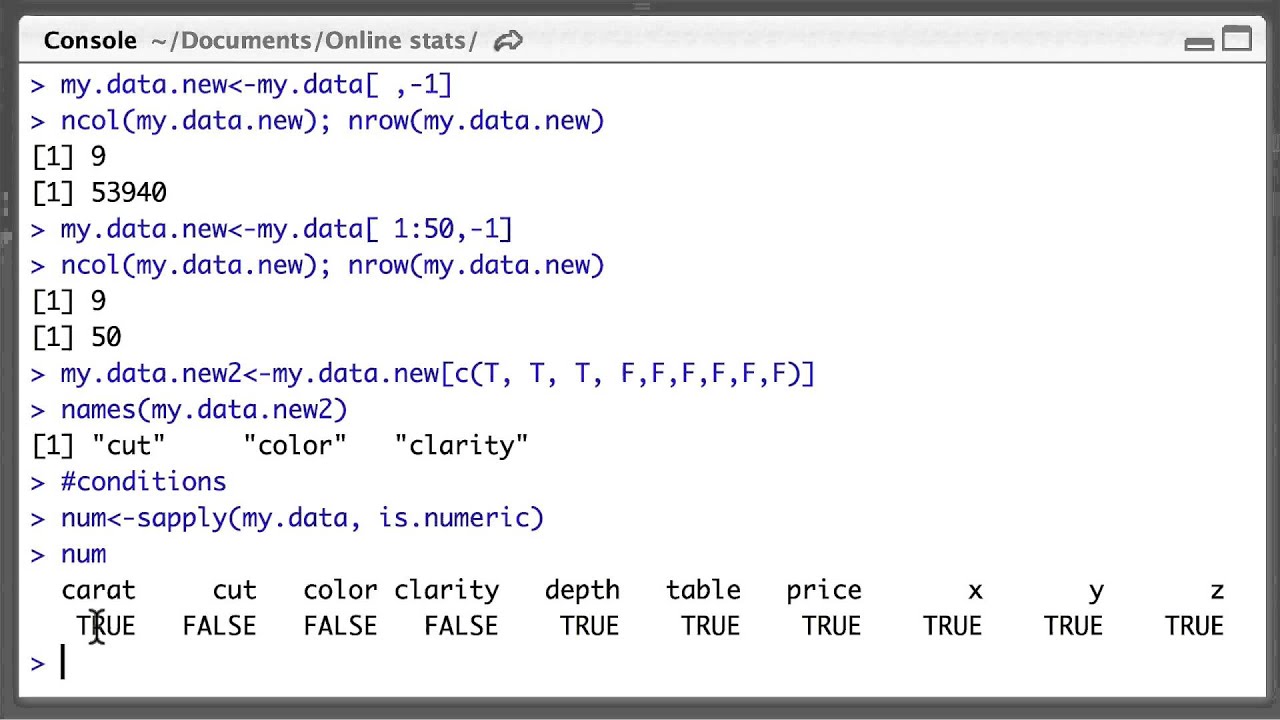Click the "clarity" string in names output
The width and height of the screenshot is (1280, 720).
(x=461, y=445)
